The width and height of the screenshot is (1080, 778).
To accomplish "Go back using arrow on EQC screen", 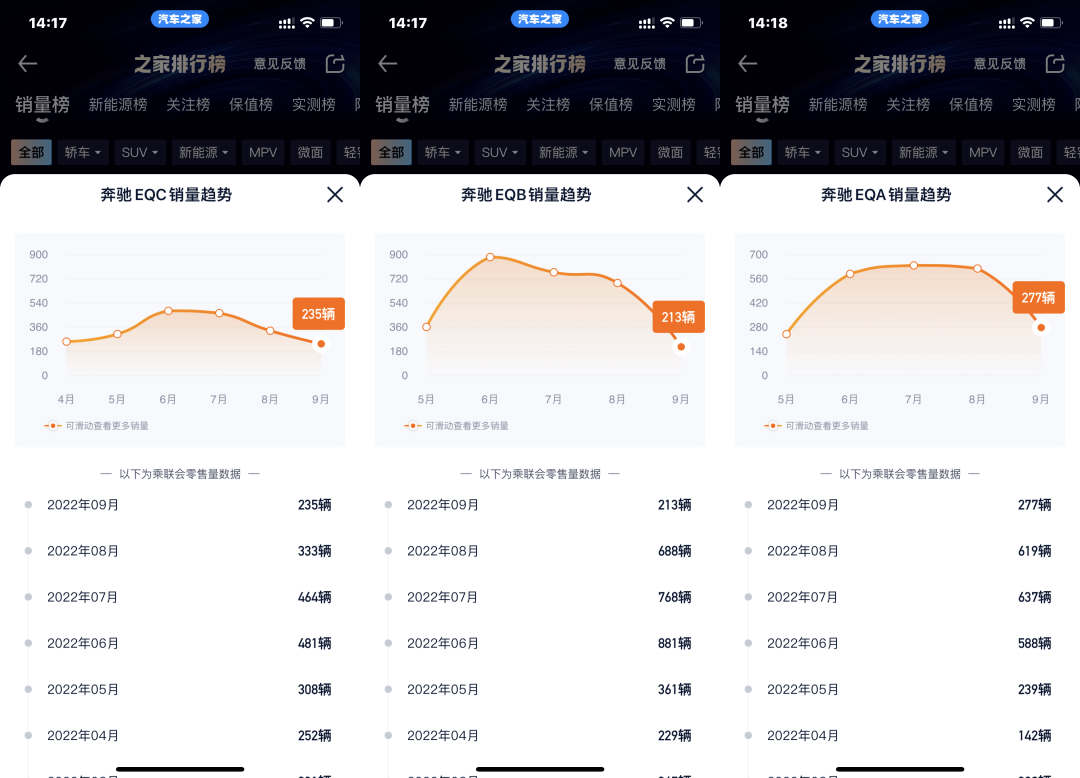I will point(28,64).
